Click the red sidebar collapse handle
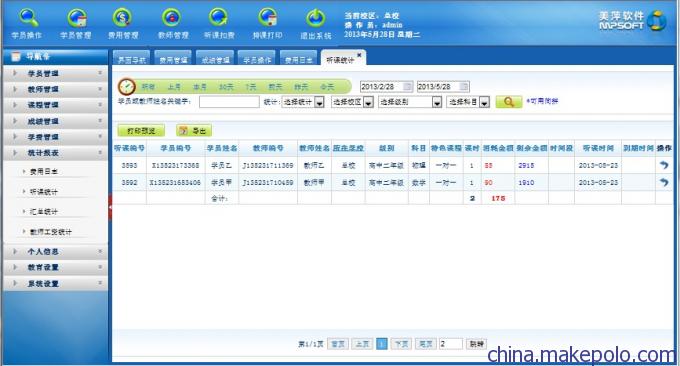This screenshot has height=366, width=680. tap(110, 207)
